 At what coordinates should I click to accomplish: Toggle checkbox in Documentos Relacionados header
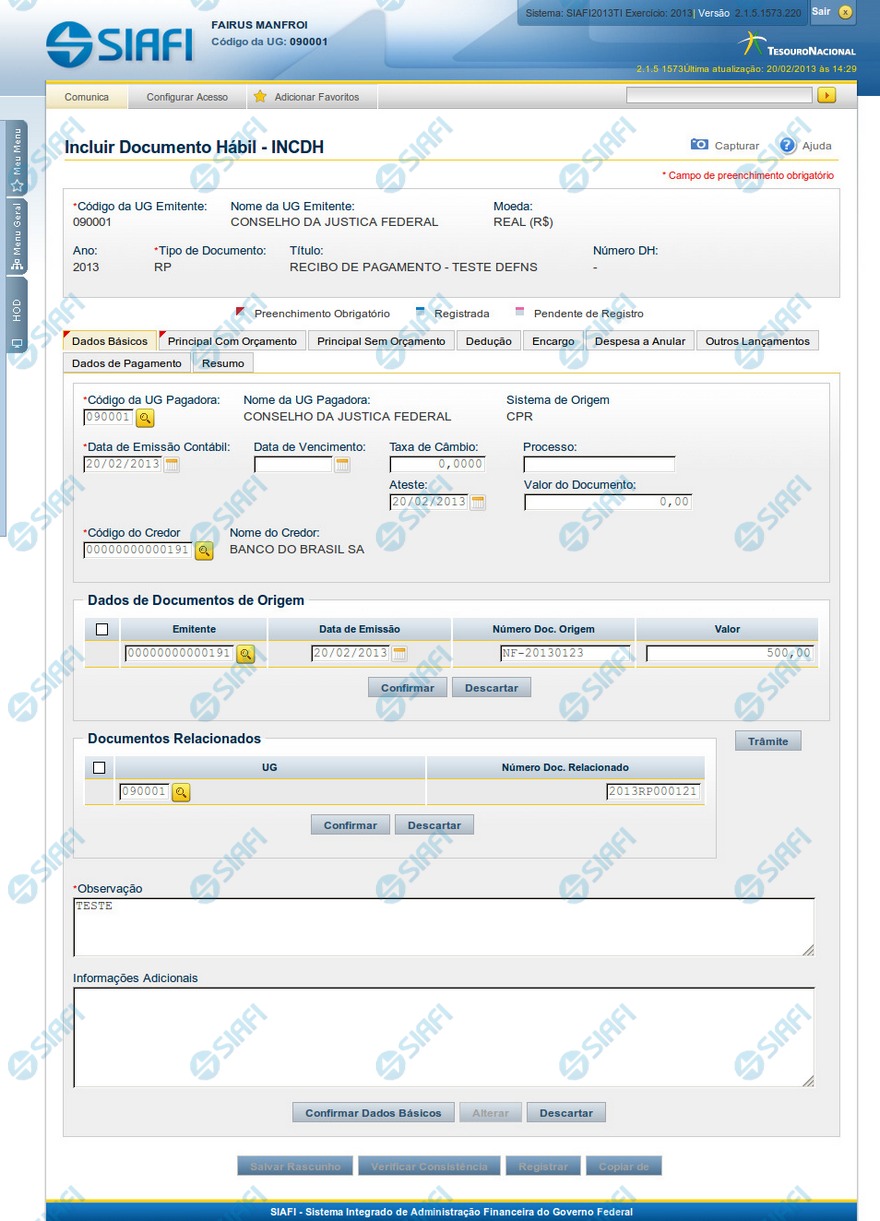[x=98, y=768]
